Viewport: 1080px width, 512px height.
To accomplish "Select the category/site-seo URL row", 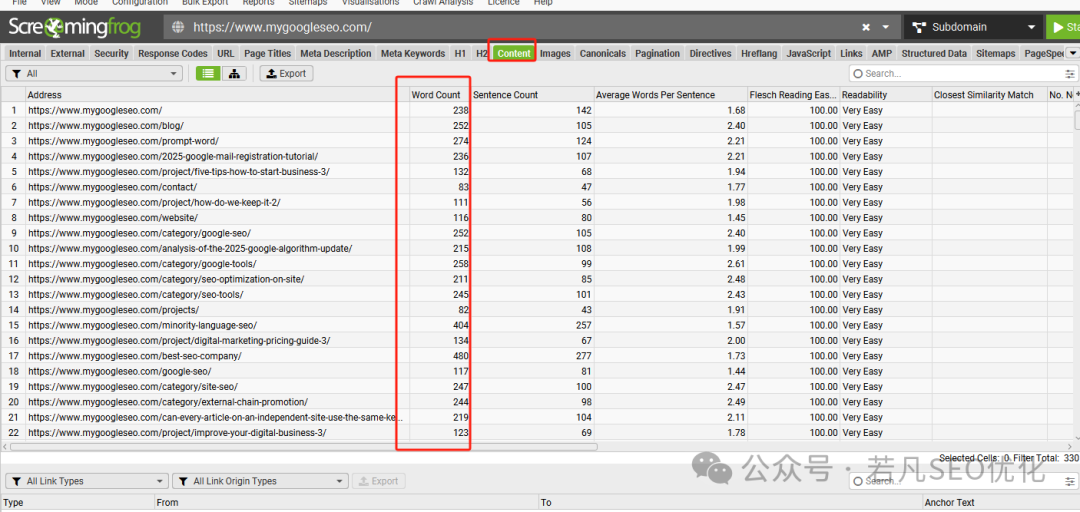I will [536, 387].
